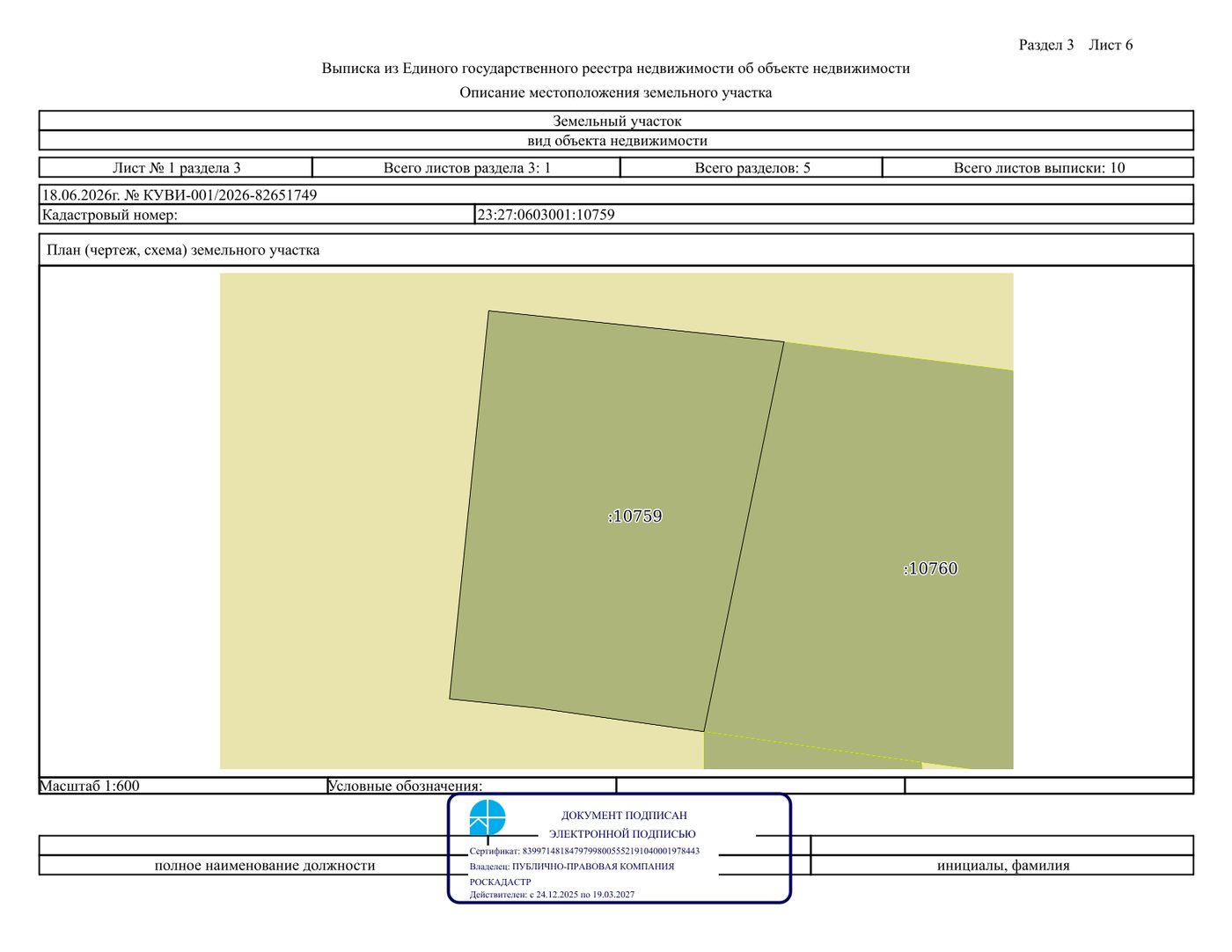Click the 'Раздел 3 Лист 6' page label
The width and height of the screenshot is (1232, 952).
[x=1075, y=45]
